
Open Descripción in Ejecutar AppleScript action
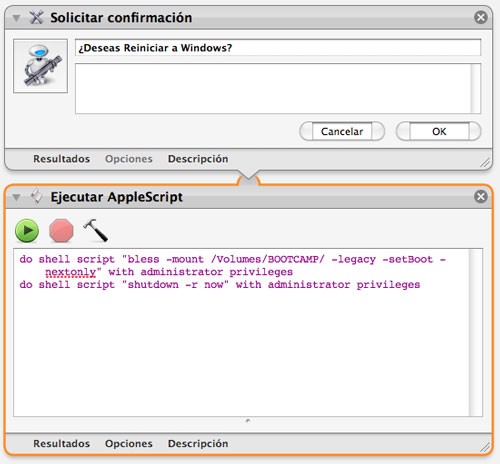tap(198, 444)
